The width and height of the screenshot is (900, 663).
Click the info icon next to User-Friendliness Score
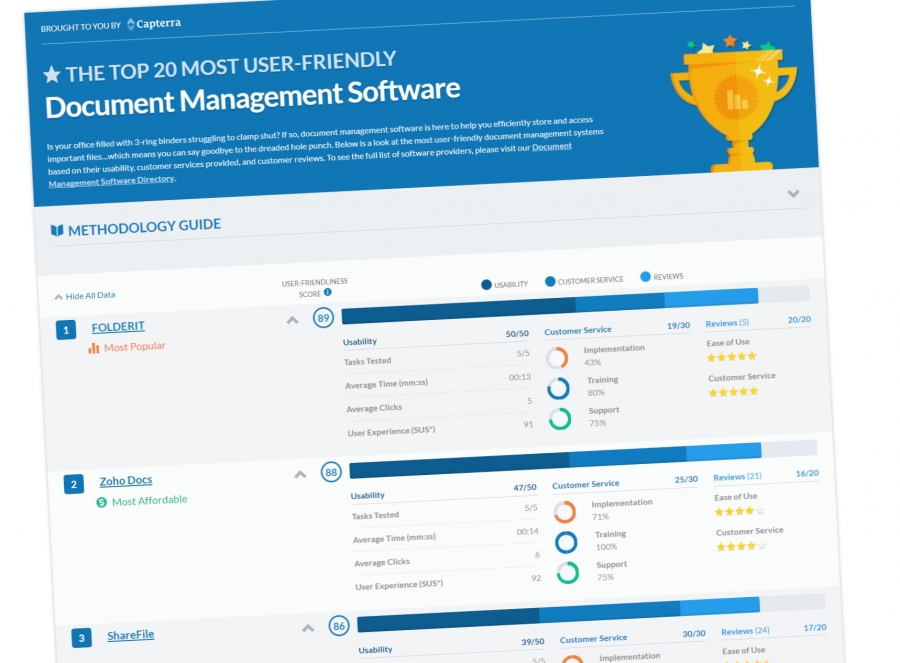click(328, 292)
